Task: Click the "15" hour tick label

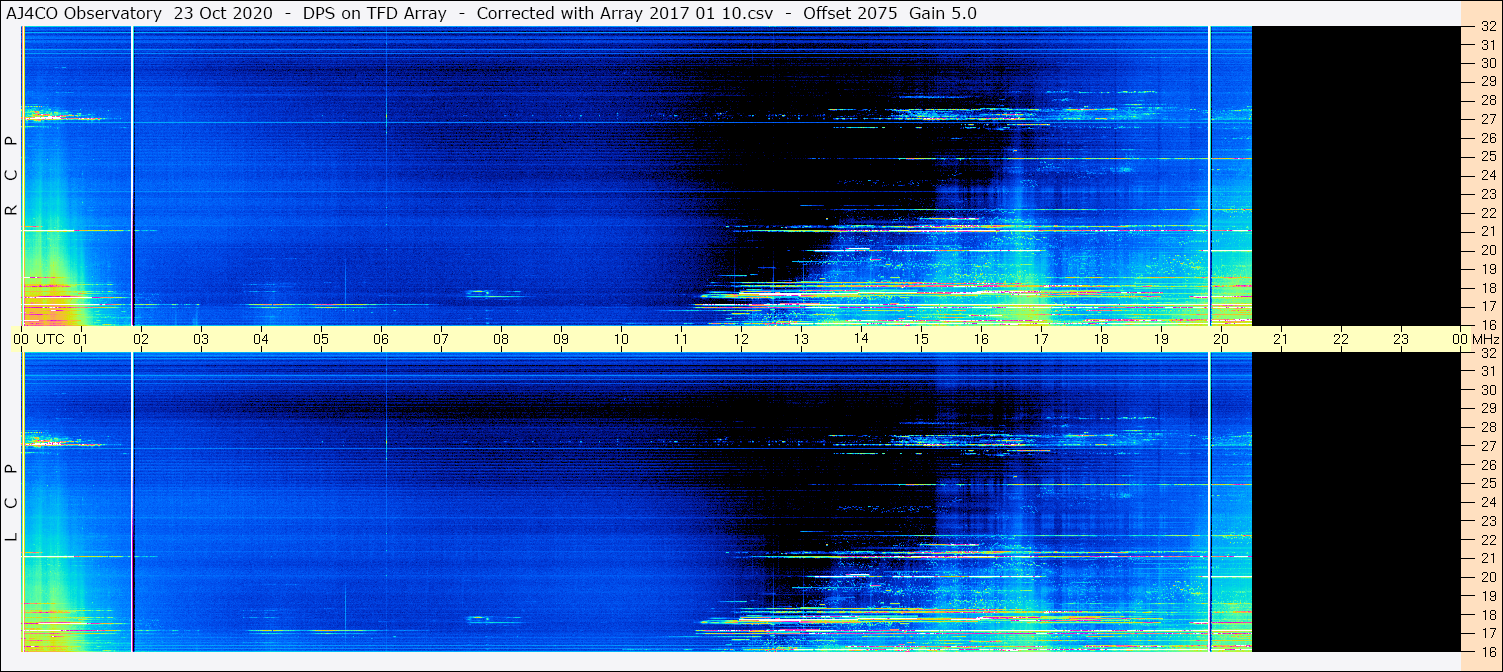Action: [x=921, y=339]
